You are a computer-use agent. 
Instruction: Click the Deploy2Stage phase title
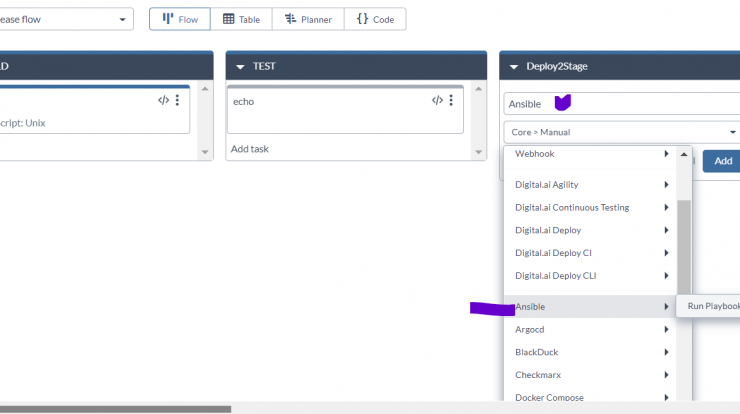(557, 67)
